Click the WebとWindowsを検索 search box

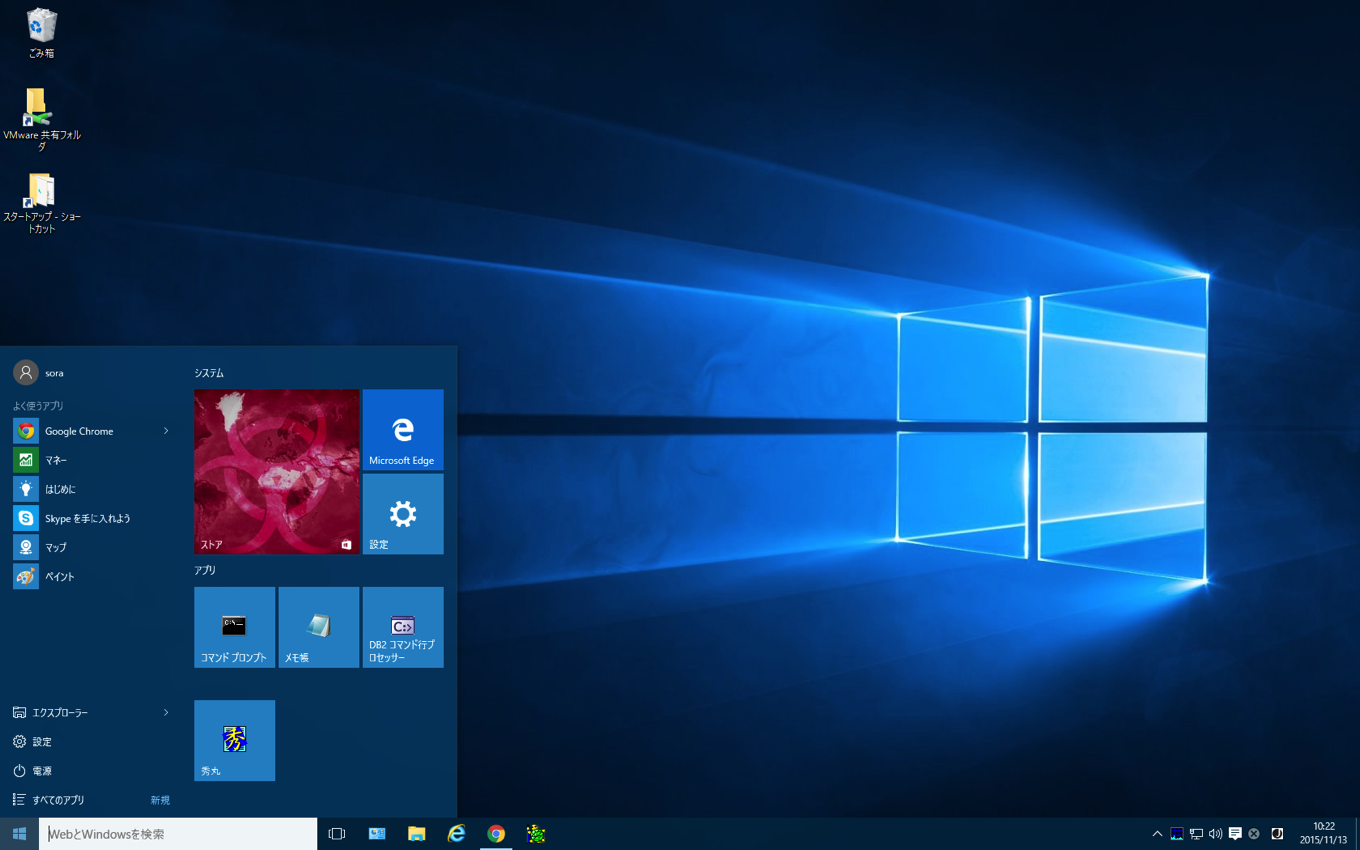pyautogui.click(x=178, y=834)
